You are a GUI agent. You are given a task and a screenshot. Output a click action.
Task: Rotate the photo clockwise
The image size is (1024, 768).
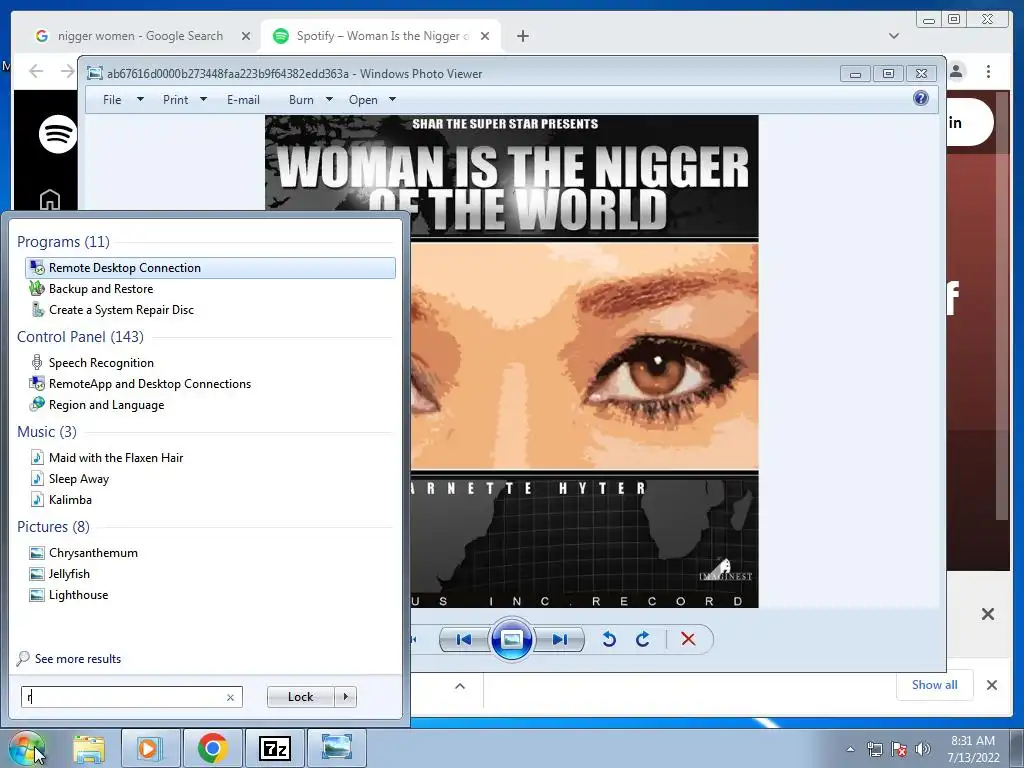643,639
